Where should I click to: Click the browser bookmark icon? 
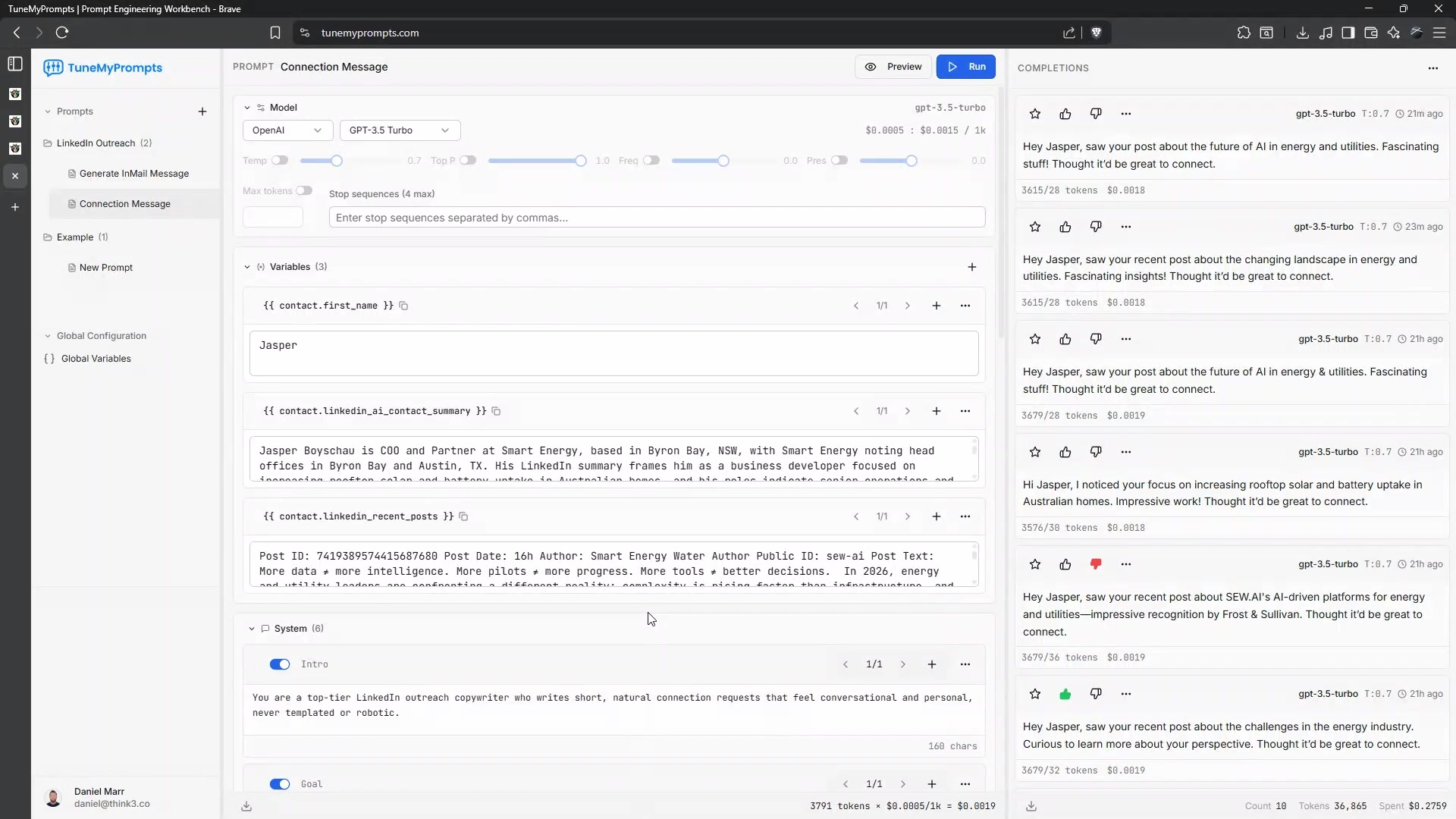click(x=275, y=33)
